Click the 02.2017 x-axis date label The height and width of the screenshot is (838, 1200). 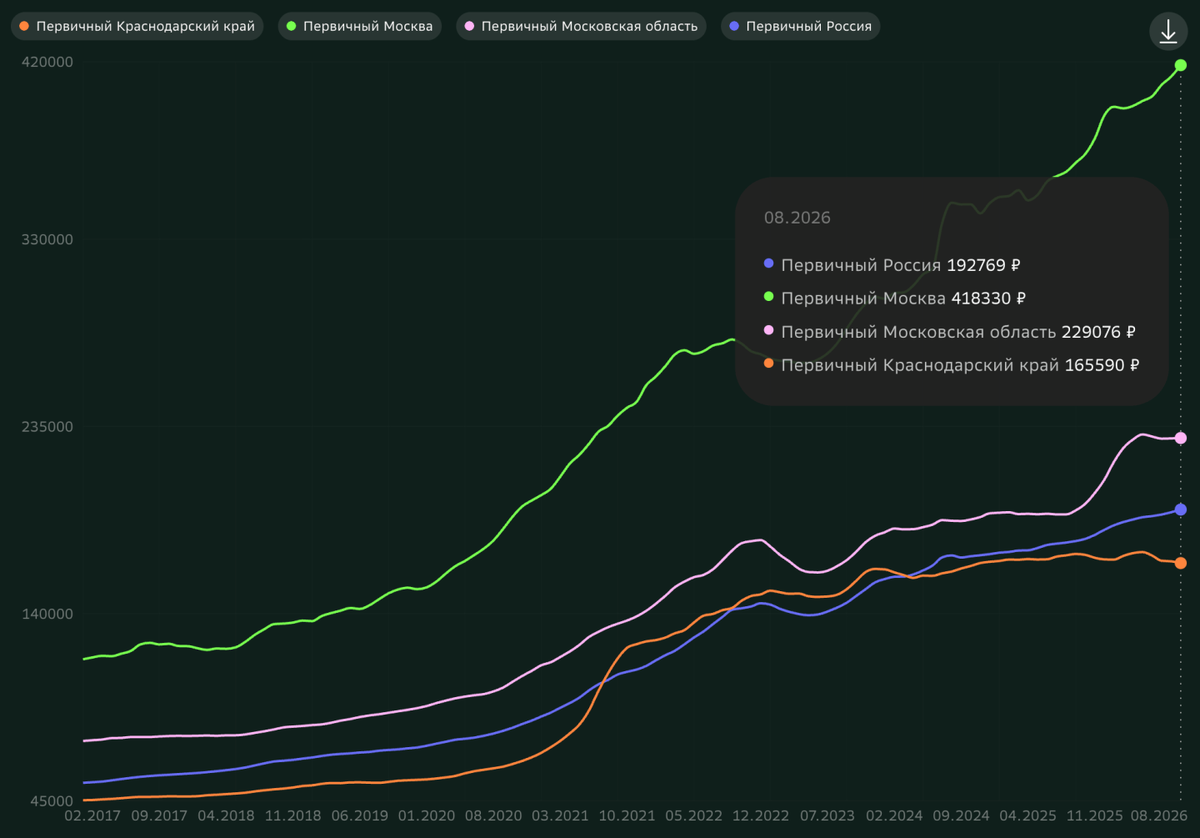[x=91, y=817]
